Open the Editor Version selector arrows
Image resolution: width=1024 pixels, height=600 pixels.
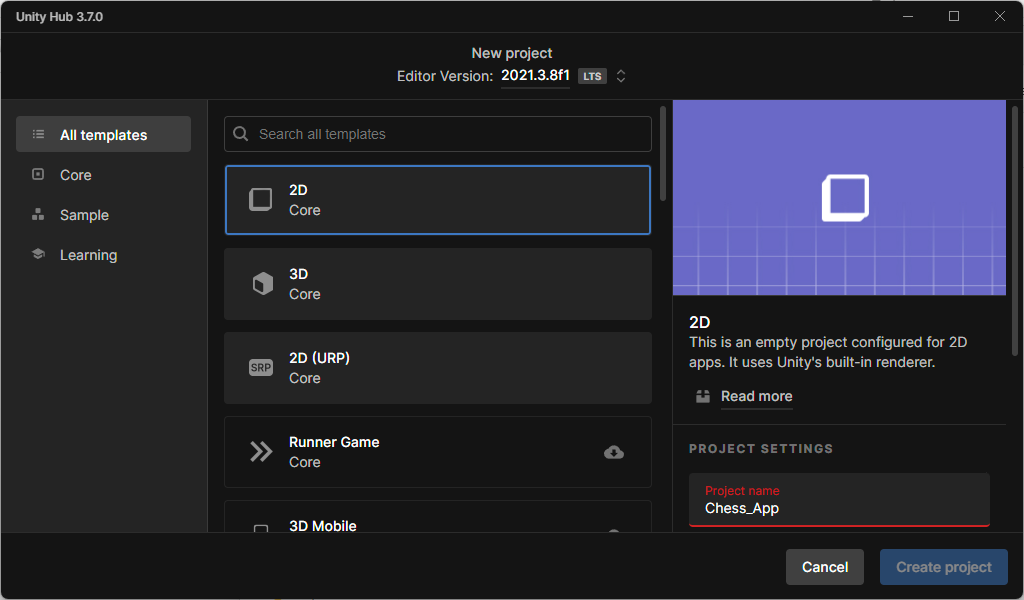621,76
